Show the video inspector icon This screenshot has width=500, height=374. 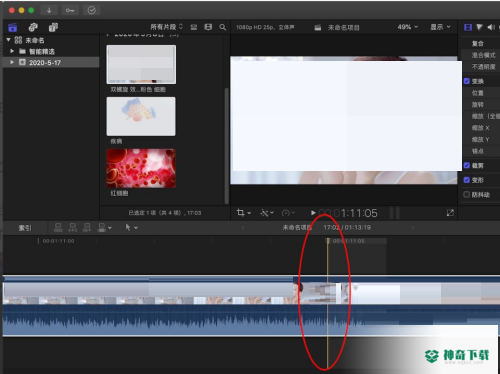[x=468, y=27]
